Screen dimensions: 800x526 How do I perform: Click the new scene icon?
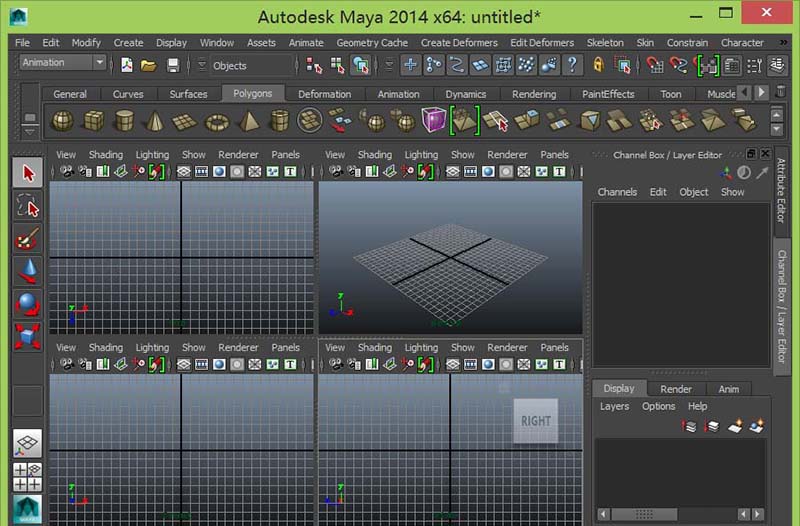tap(126, 65)
